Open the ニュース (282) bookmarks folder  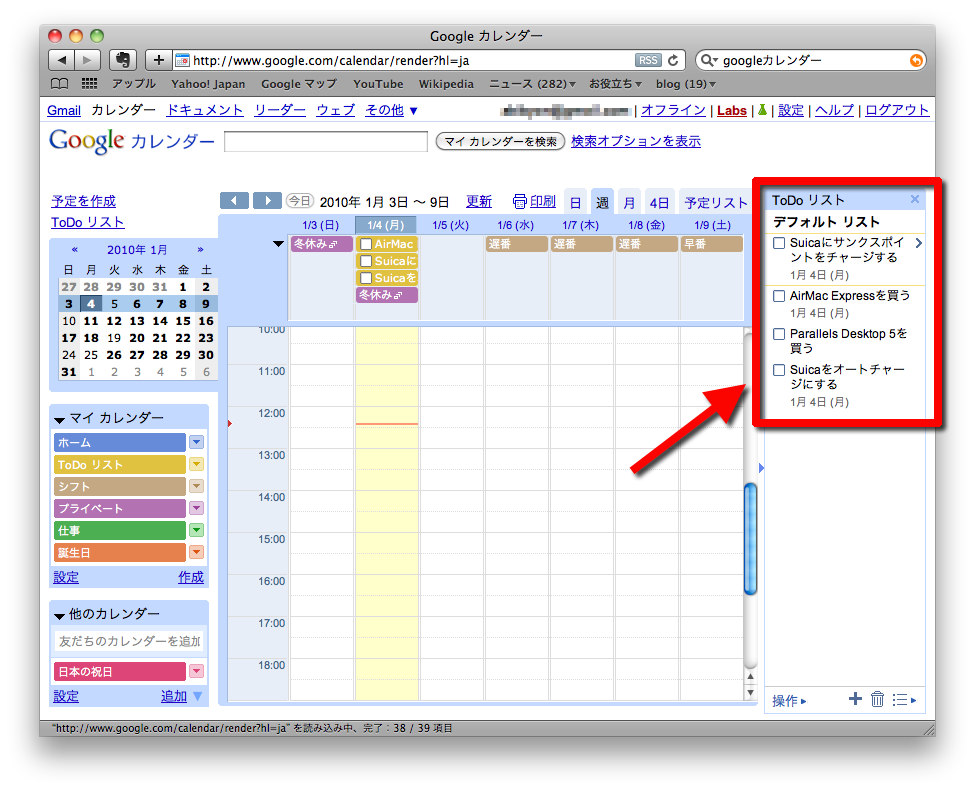click(x=532, y=84)
